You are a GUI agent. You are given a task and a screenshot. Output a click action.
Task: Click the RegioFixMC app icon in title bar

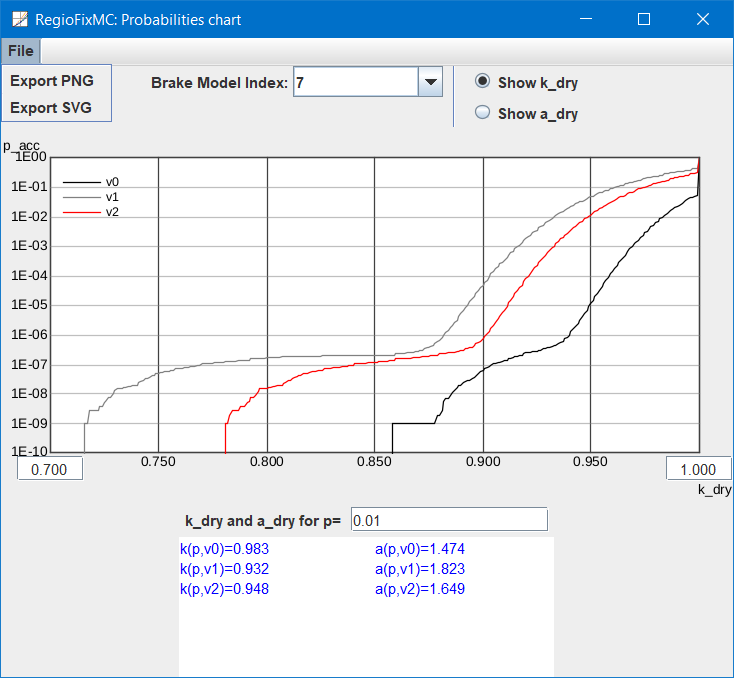coord(19,19)
